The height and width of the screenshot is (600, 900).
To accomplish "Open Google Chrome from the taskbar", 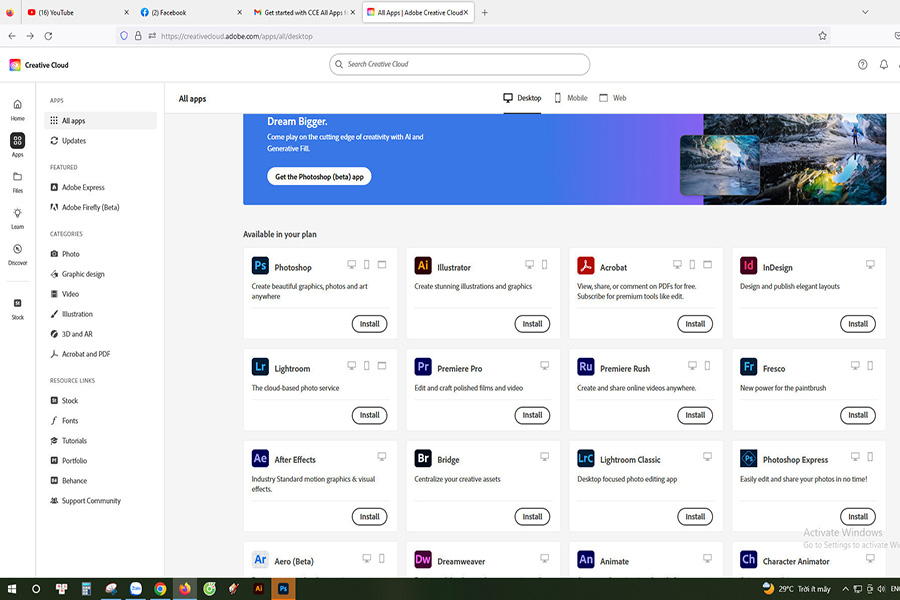I will (160, 589).
